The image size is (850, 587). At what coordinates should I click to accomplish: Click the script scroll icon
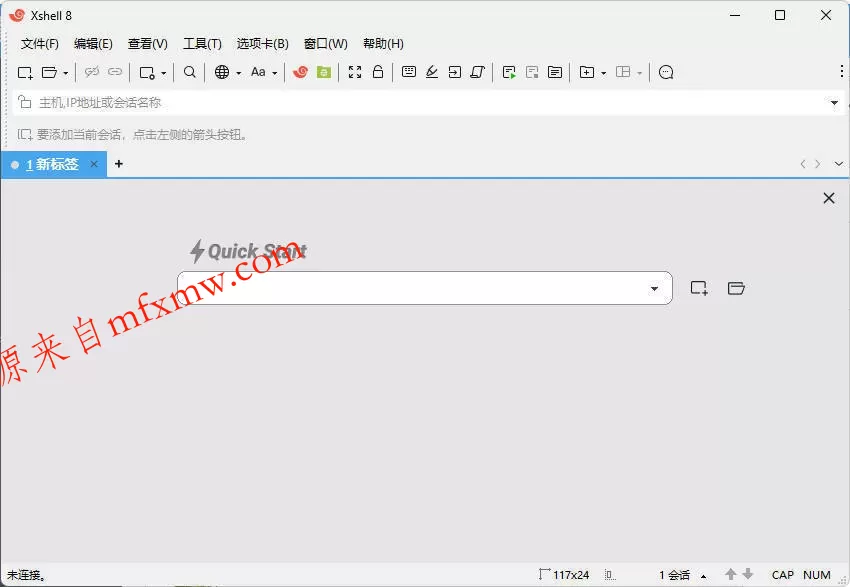[x=477, y=72]
